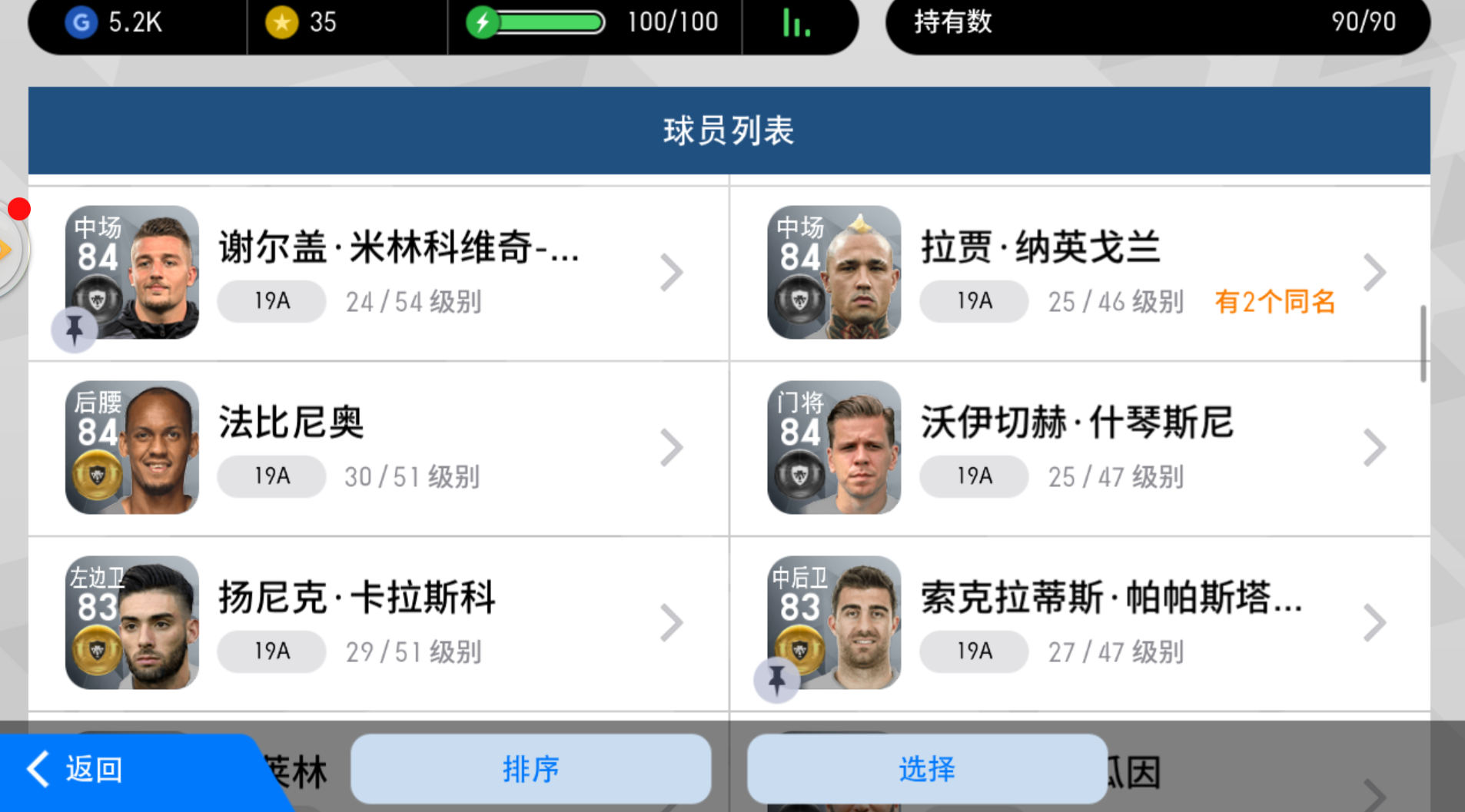Click the 选择 select button
This screenshot has height=812, width=1465.
(x=927, y=768)
